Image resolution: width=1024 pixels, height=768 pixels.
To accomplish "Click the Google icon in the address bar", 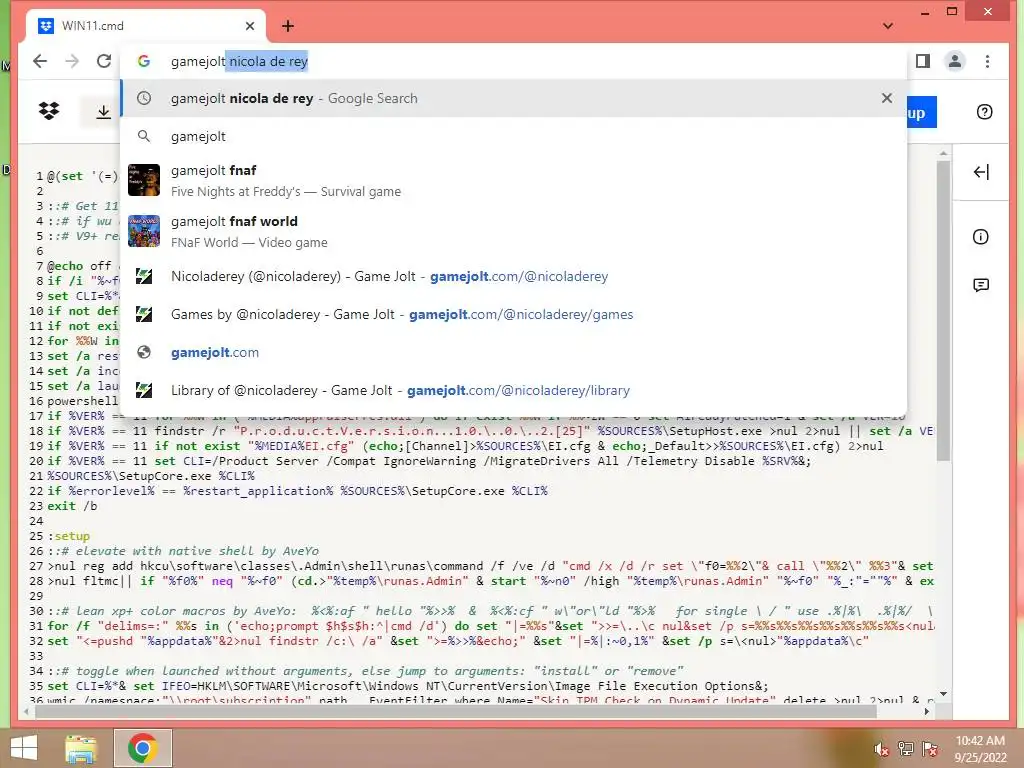I will coord(144,61).
